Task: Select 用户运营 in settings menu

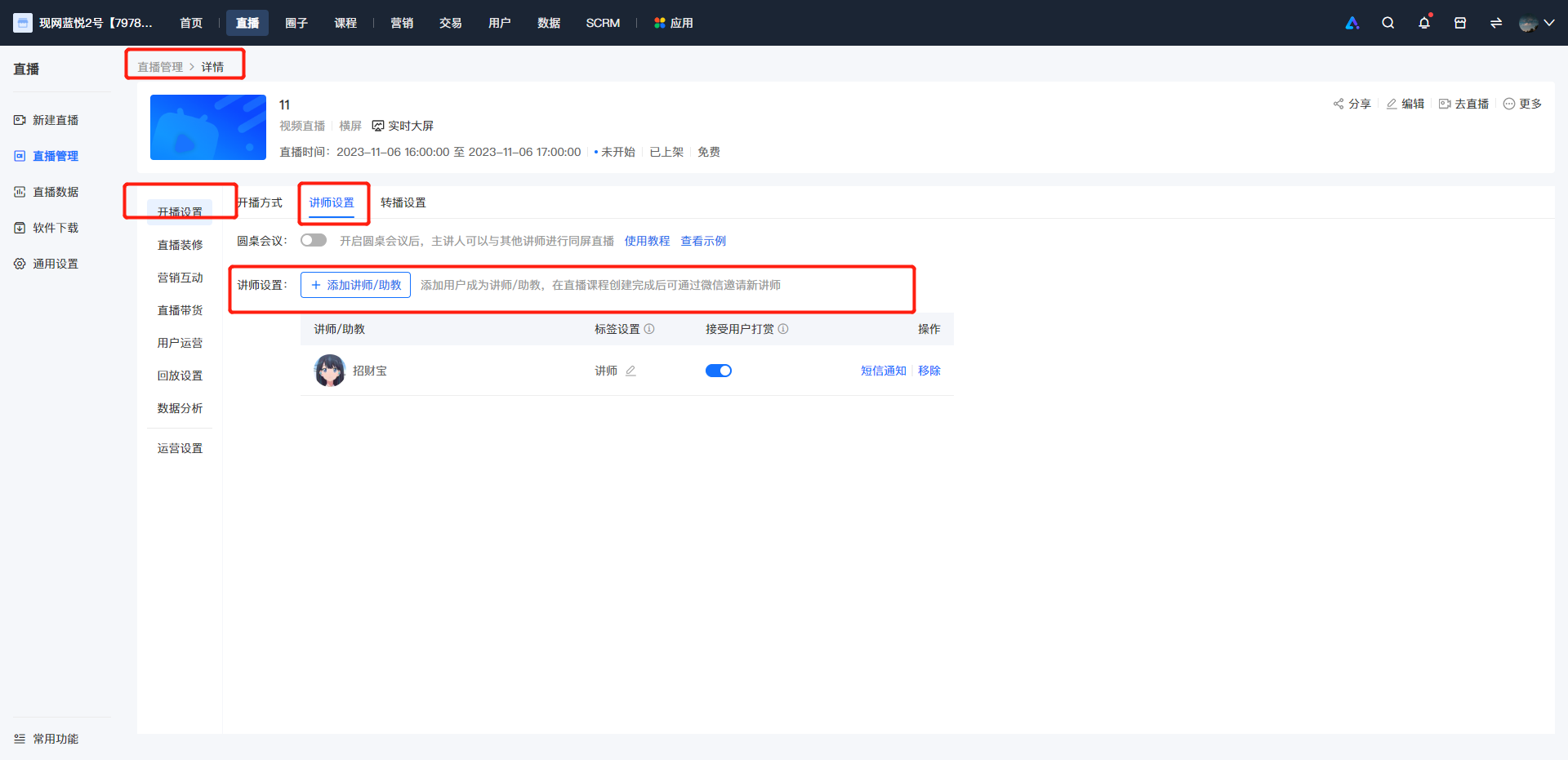Action: pyautogui.click(x=180, y=343)
